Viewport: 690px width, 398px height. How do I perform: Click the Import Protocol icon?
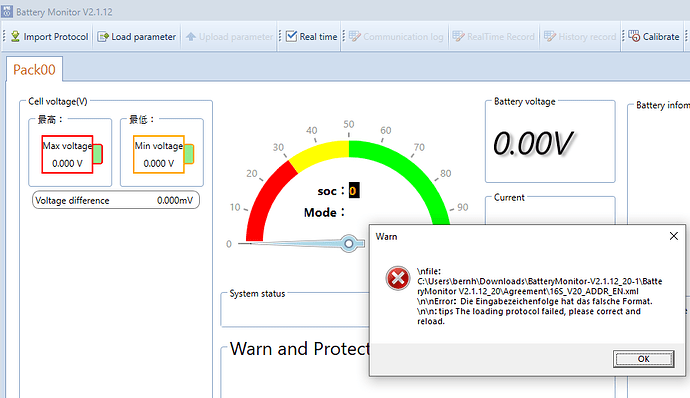pos(15,37)
